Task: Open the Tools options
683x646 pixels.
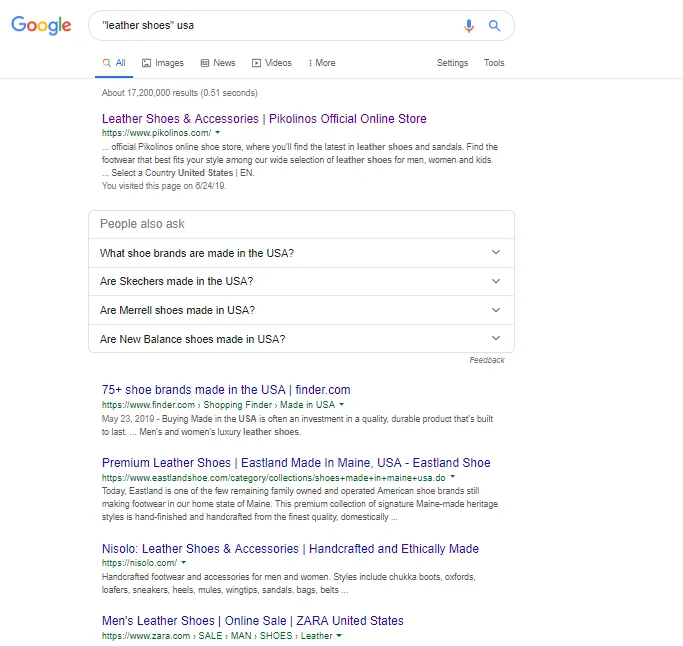Action: [494, 63]
